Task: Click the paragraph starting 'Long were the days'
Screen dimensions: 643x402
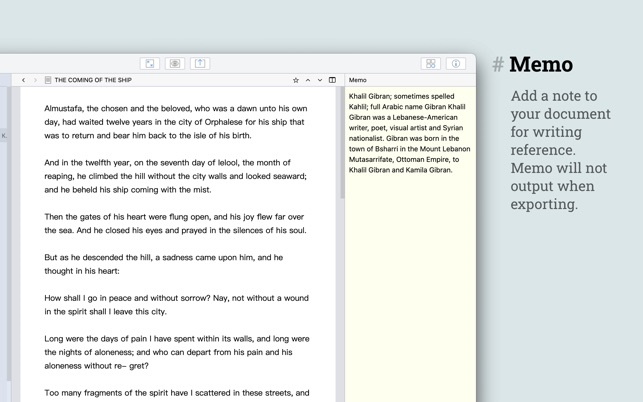Action: 177,352
